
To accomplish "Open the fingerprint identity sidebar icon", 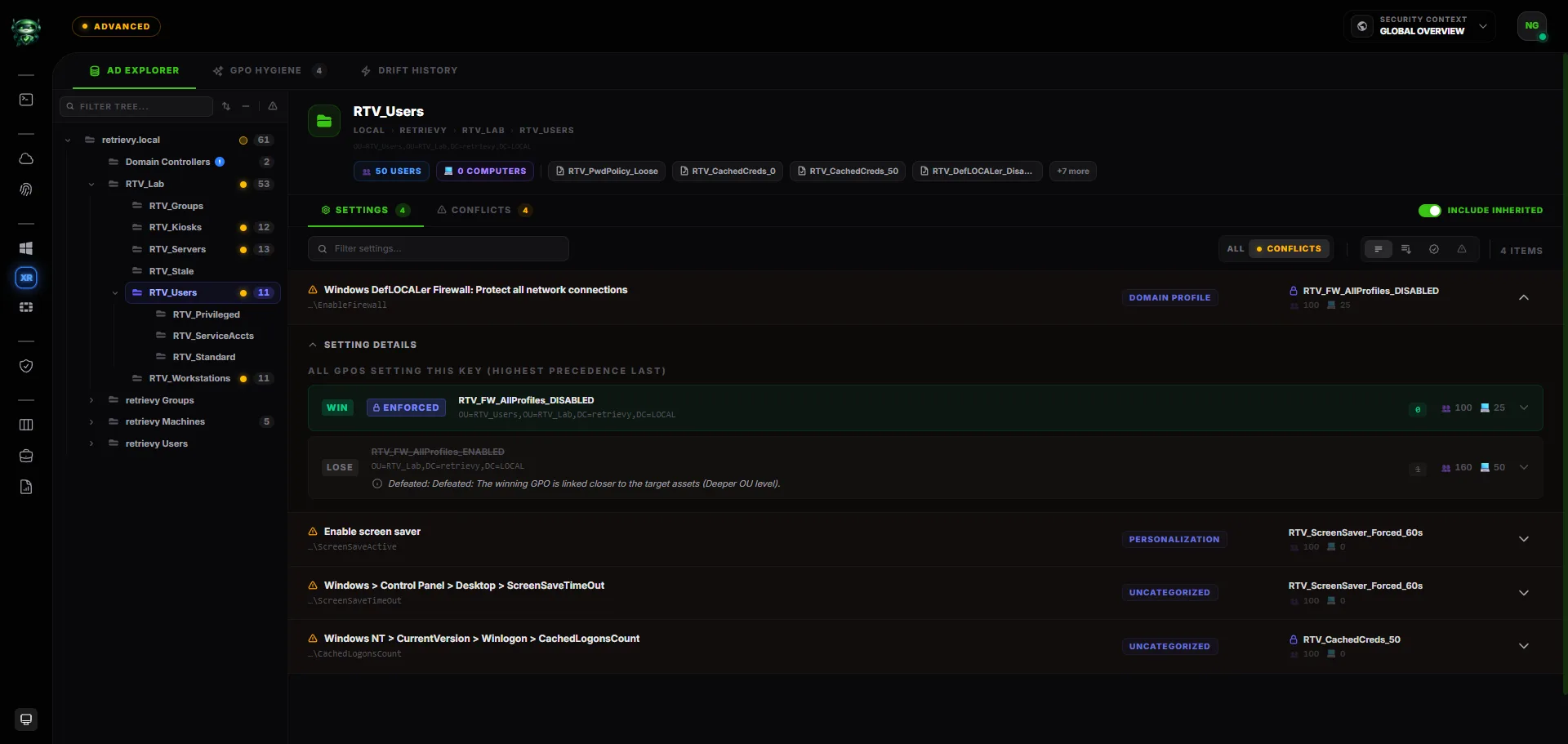I will pyautogui.click(x=26, y=189).
